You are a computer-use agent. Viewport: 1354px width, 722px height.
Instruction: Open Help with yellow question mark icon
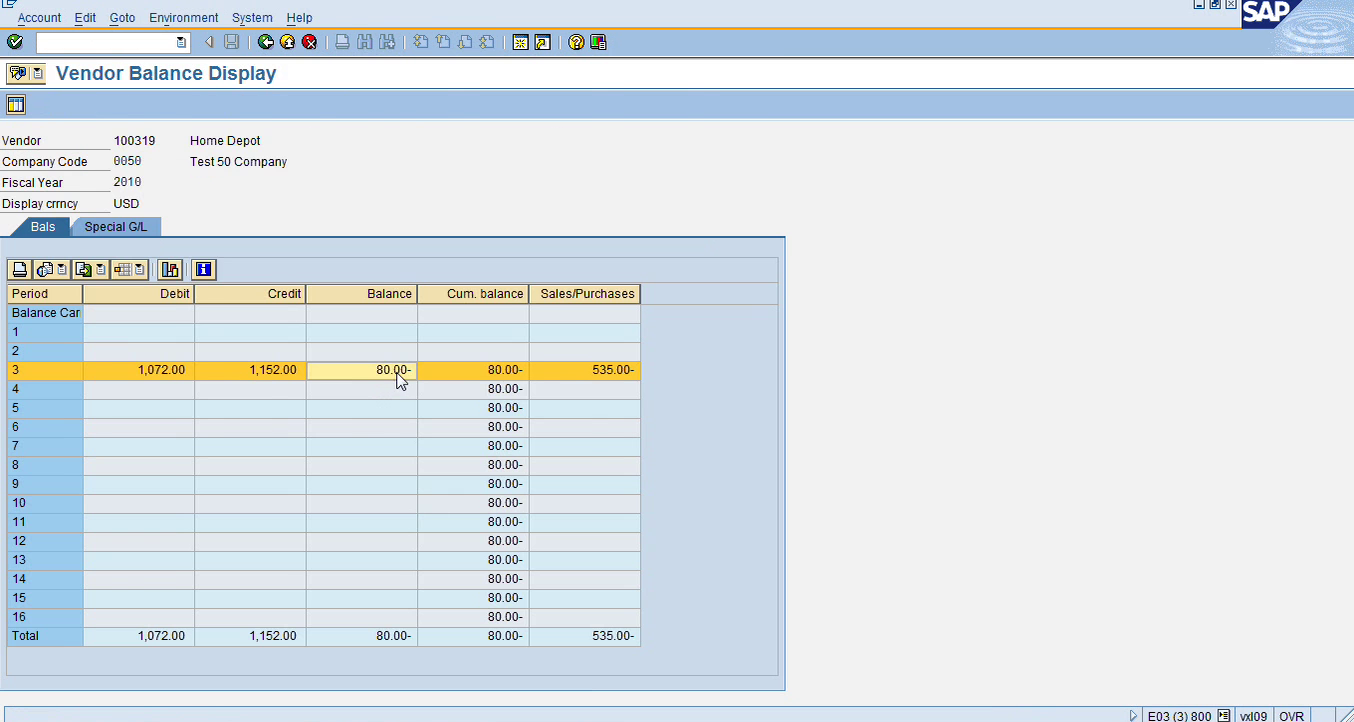click(576, 42)
